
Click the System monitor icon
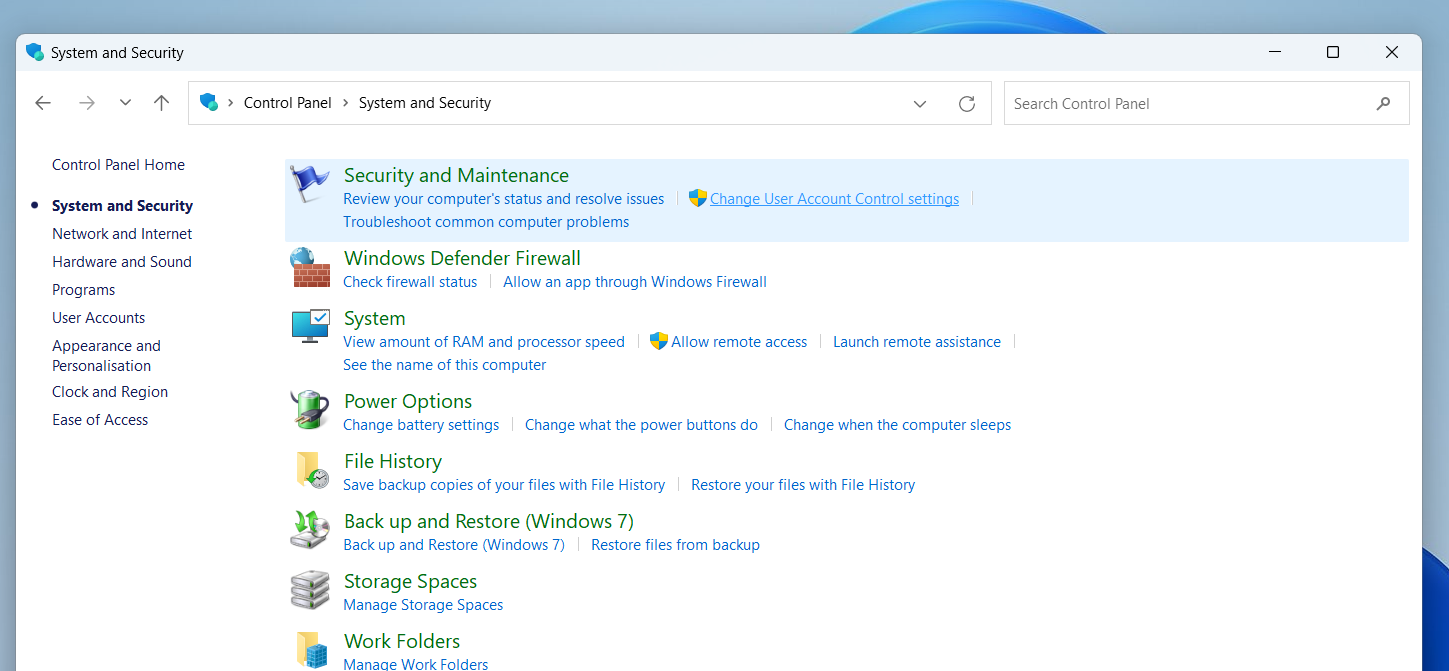pyautogui.click(x=310, y=326)
